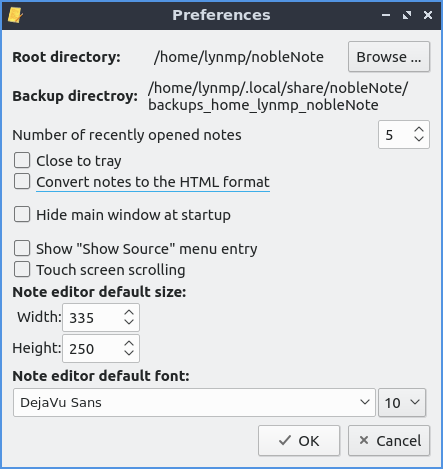Image resolution: width=443 pixels, height=469 pixels.
Task: Click inside the Height 250 input field
Action: click(92, 348)
